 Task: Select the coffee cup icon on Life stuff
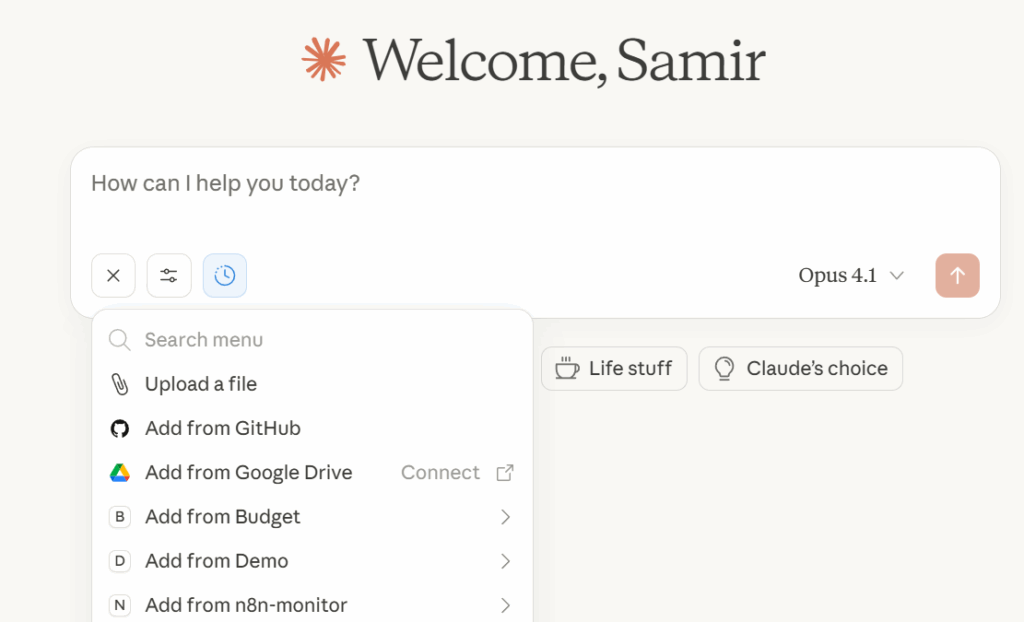pos(567,368)
